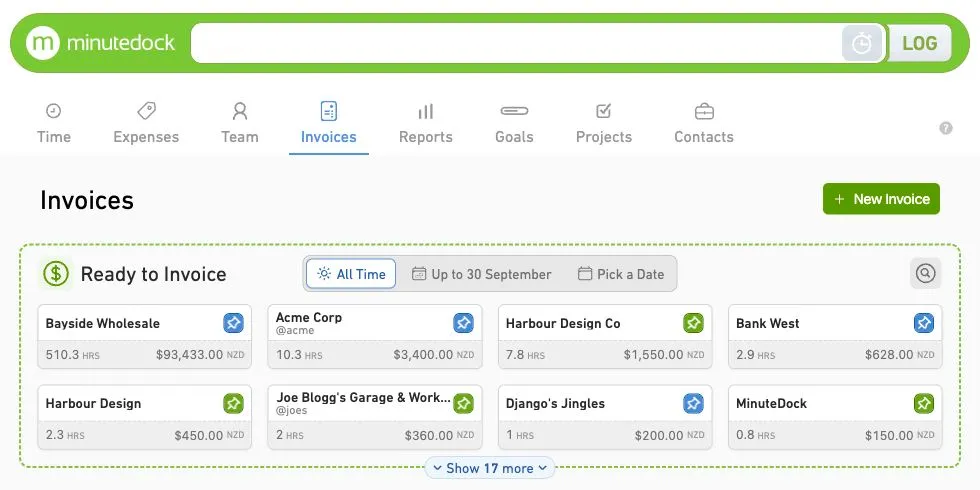Click the $150.00 amount

[889, 435]
